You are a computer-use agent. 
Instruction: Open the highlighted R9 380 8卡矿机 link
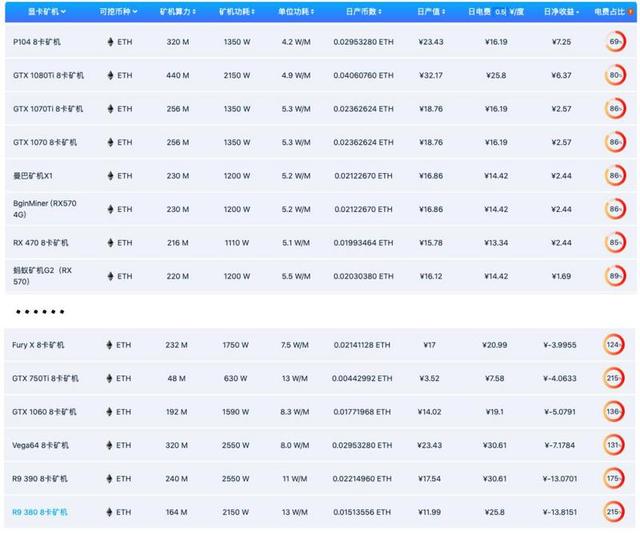40,512
